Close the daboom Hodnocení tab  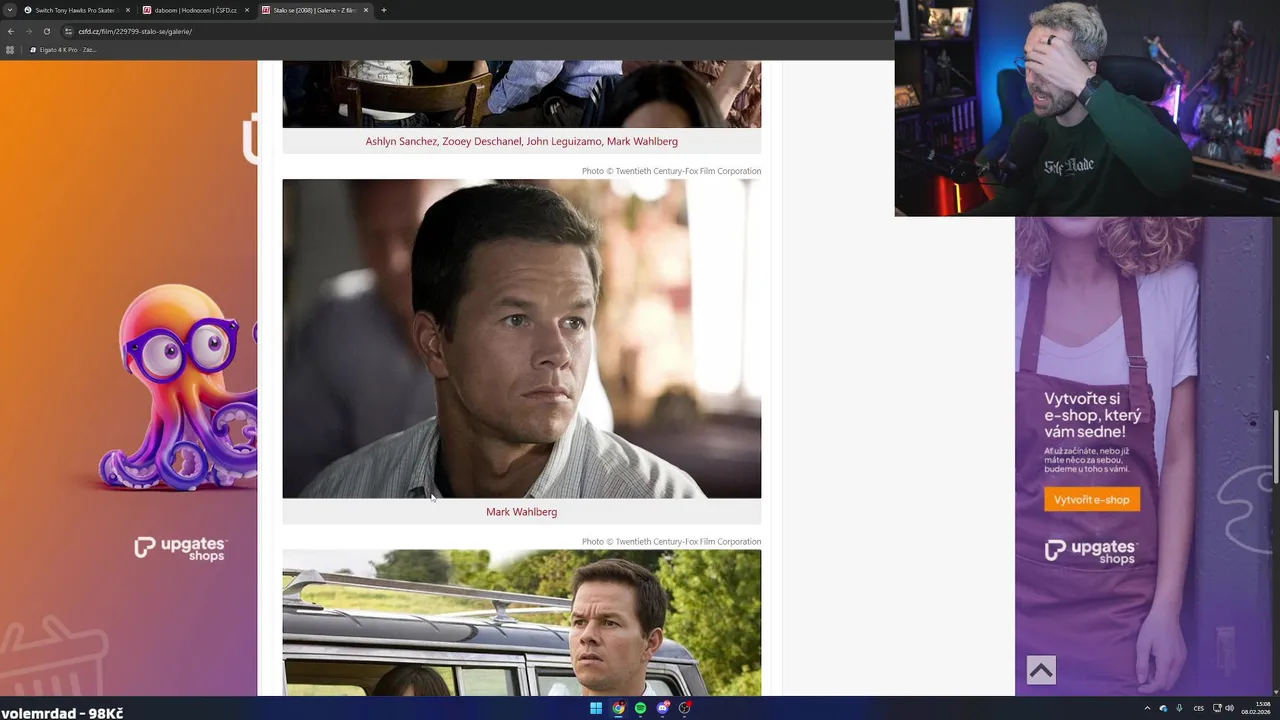coord(247,10)
